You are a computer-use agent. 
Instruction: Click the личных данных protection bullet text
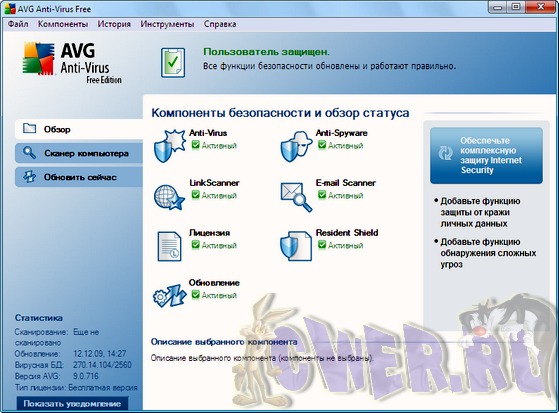[480, 212]
